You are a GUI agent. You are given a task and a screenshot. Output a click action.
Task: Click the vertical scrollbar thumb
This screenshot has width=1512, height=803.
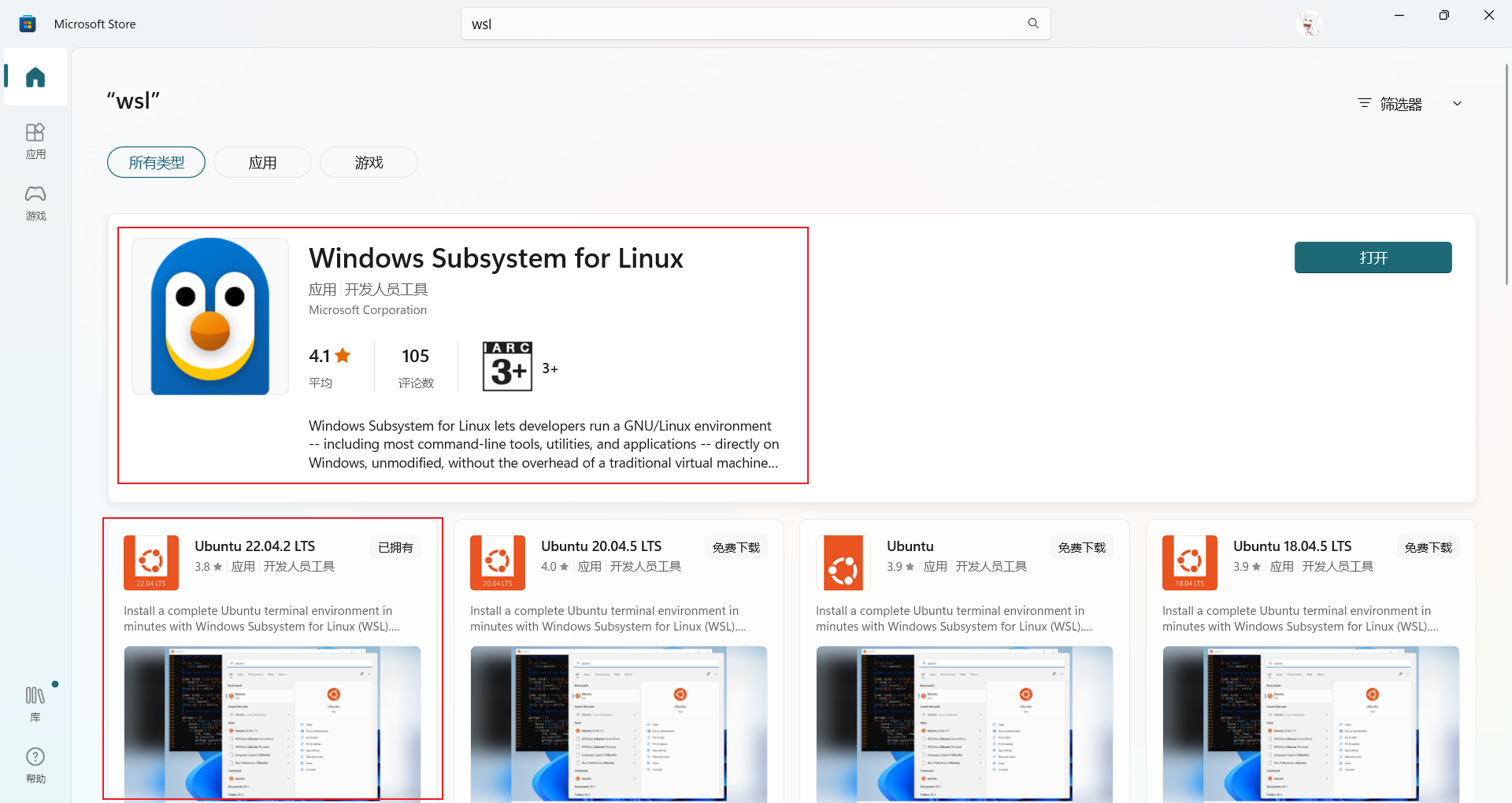(x=1506, y=173)
